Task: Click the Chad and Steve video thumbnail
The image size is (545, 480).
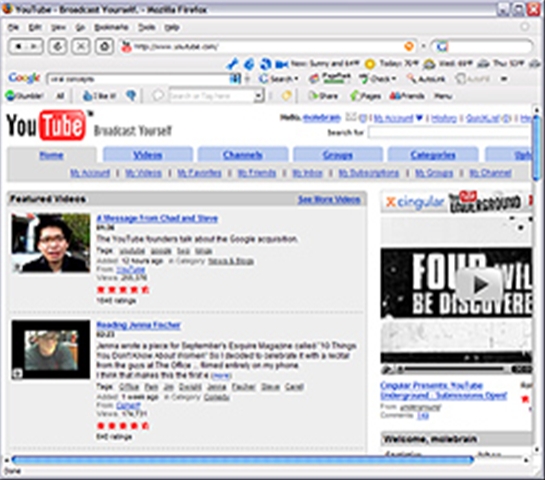Action: (51, 243)
